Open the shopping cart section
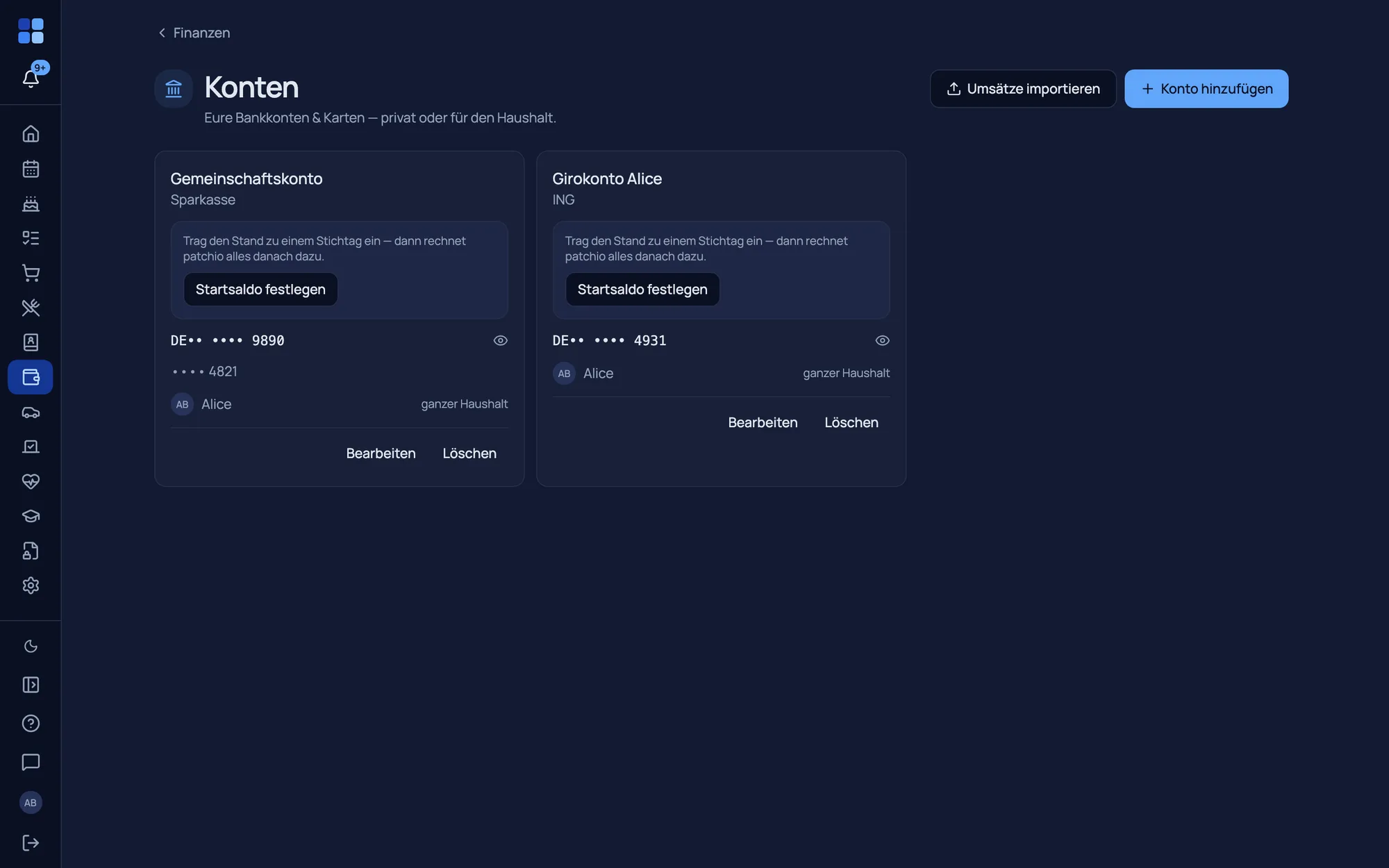Image resolution: width=1389 pixels, height=868 pixels. [31, 273]
